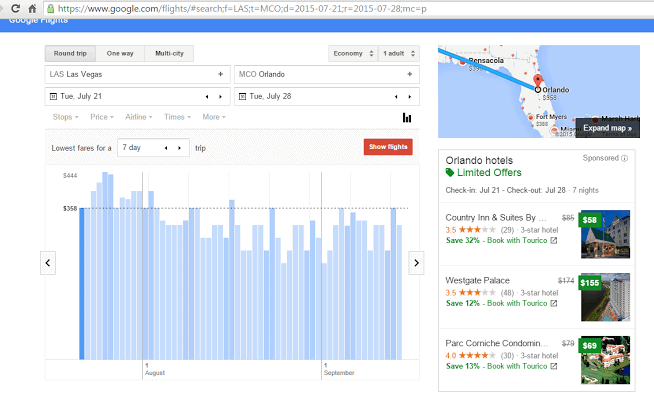Open Limited Offers hotel deals link

[x=489, y=173]
